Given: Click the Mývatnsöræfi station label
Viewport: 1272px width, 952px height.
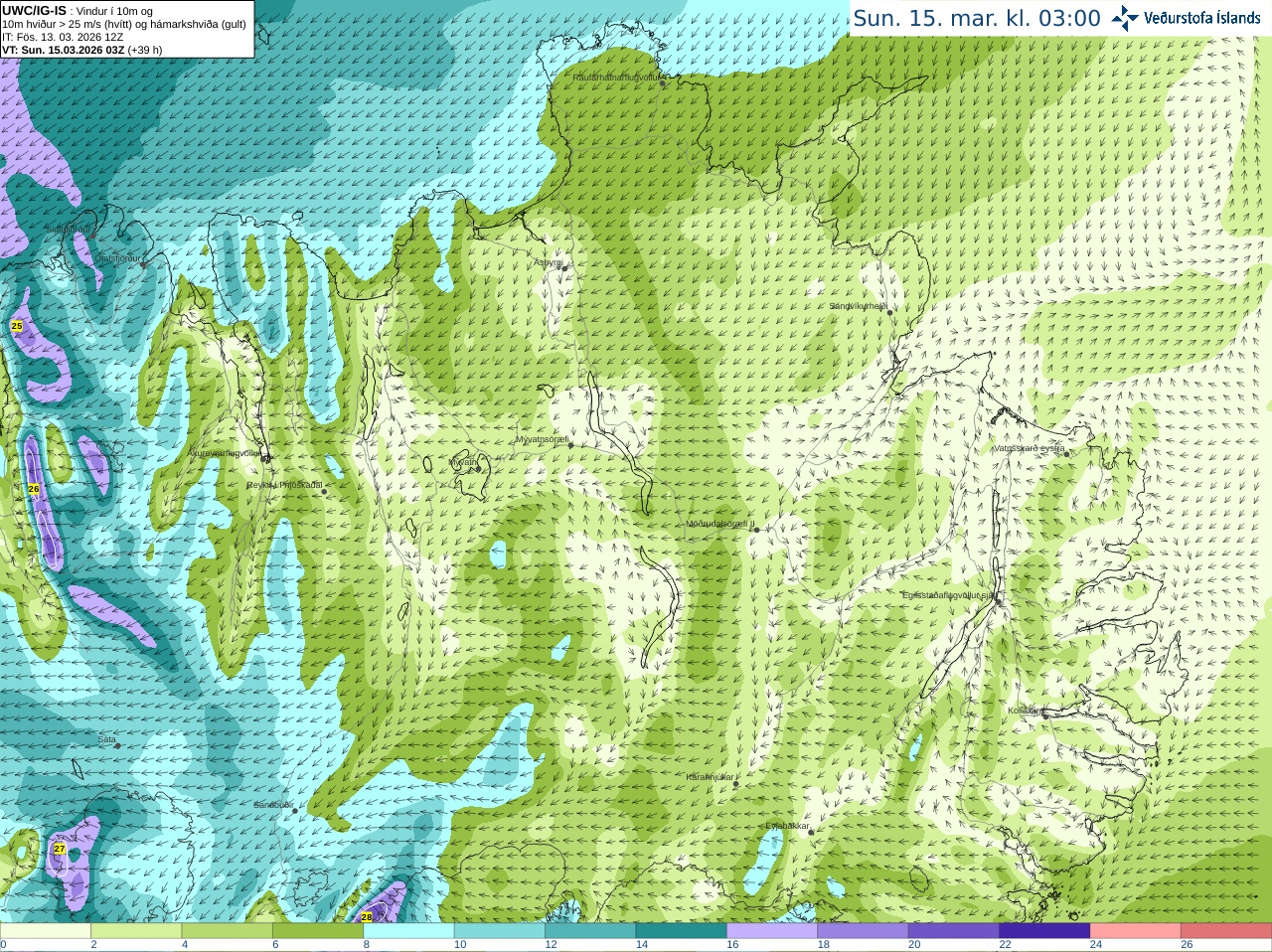Looking at the screenshot, I should click(x=543, y=439).
